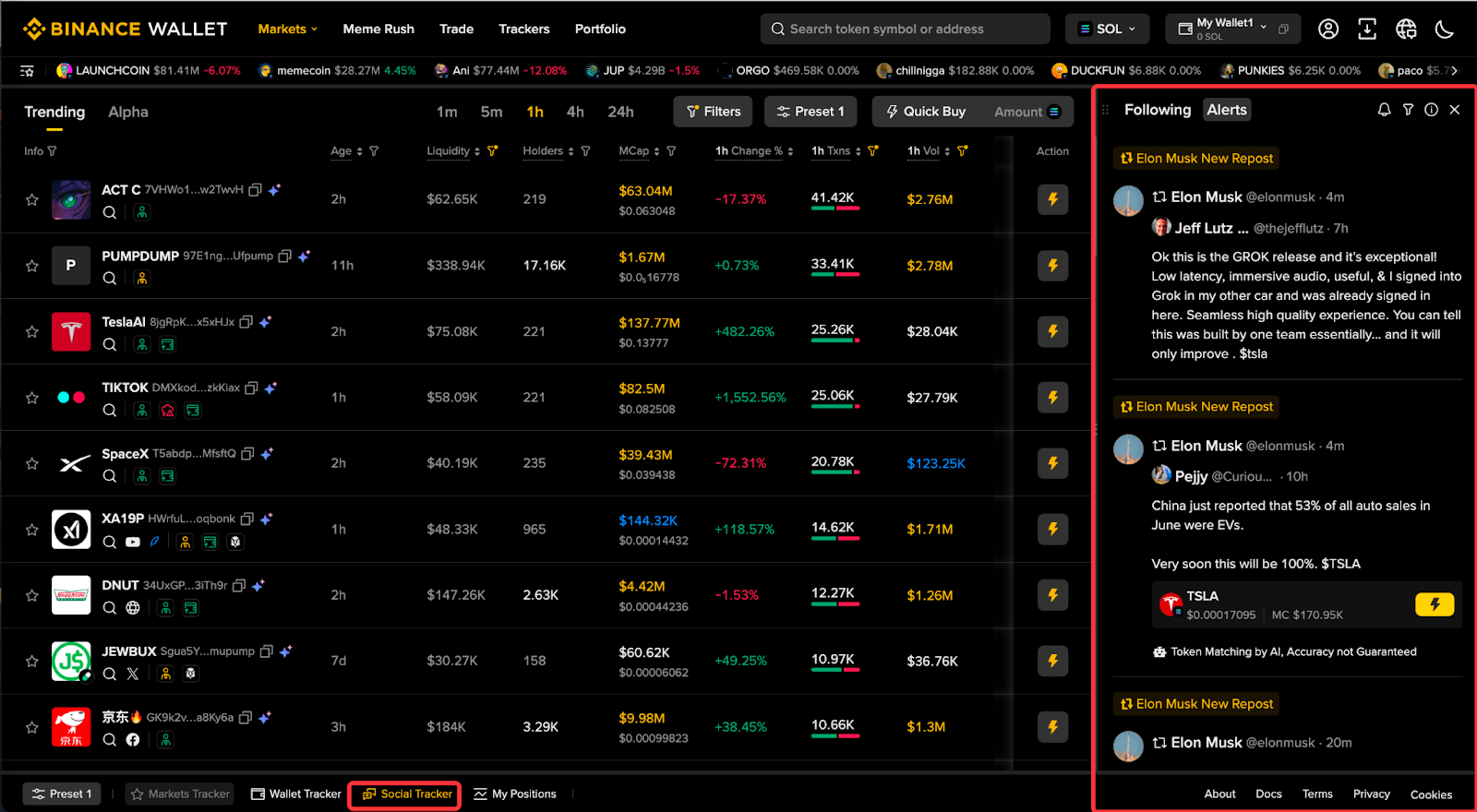Click the quick buy bolt for PUMPDUMP row
The width and height of the screenshot is (1477, 812).
(x=1052, y=266)
